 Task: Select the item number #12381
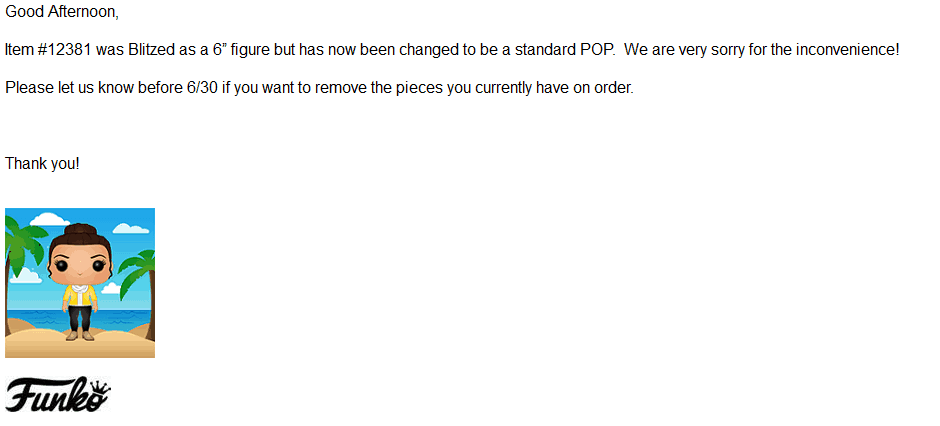pos(64,50)
